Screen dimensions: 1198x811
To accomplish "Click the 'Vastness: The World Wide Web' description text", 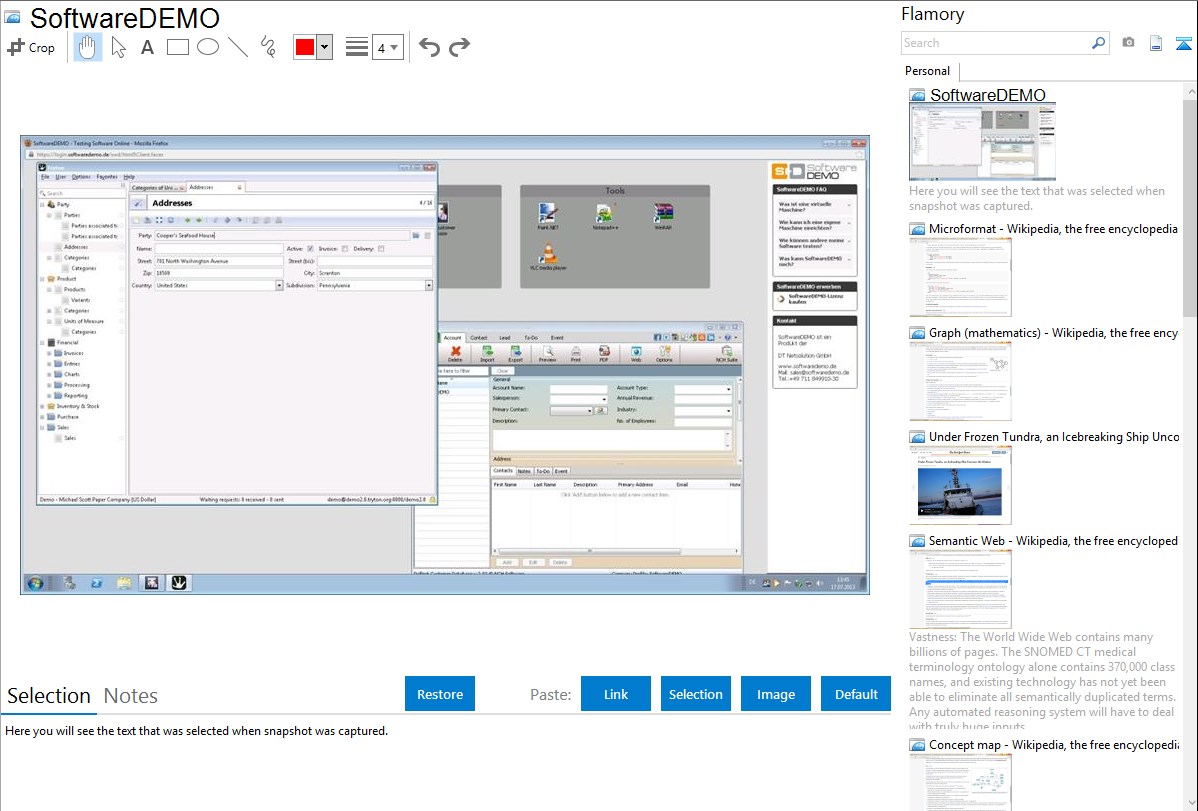I will click(1042, 681).
